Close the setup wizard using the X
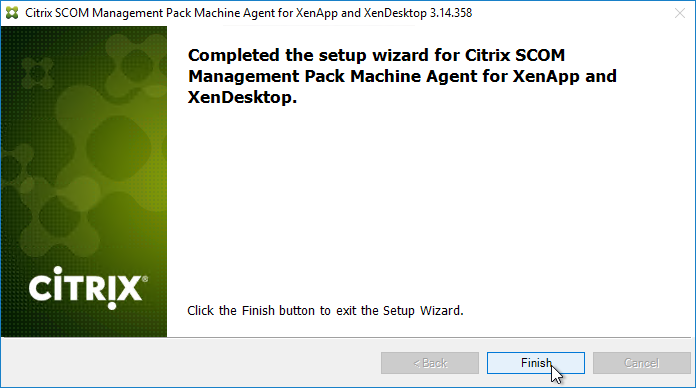The image size is (696, 388). pos(680,13)
